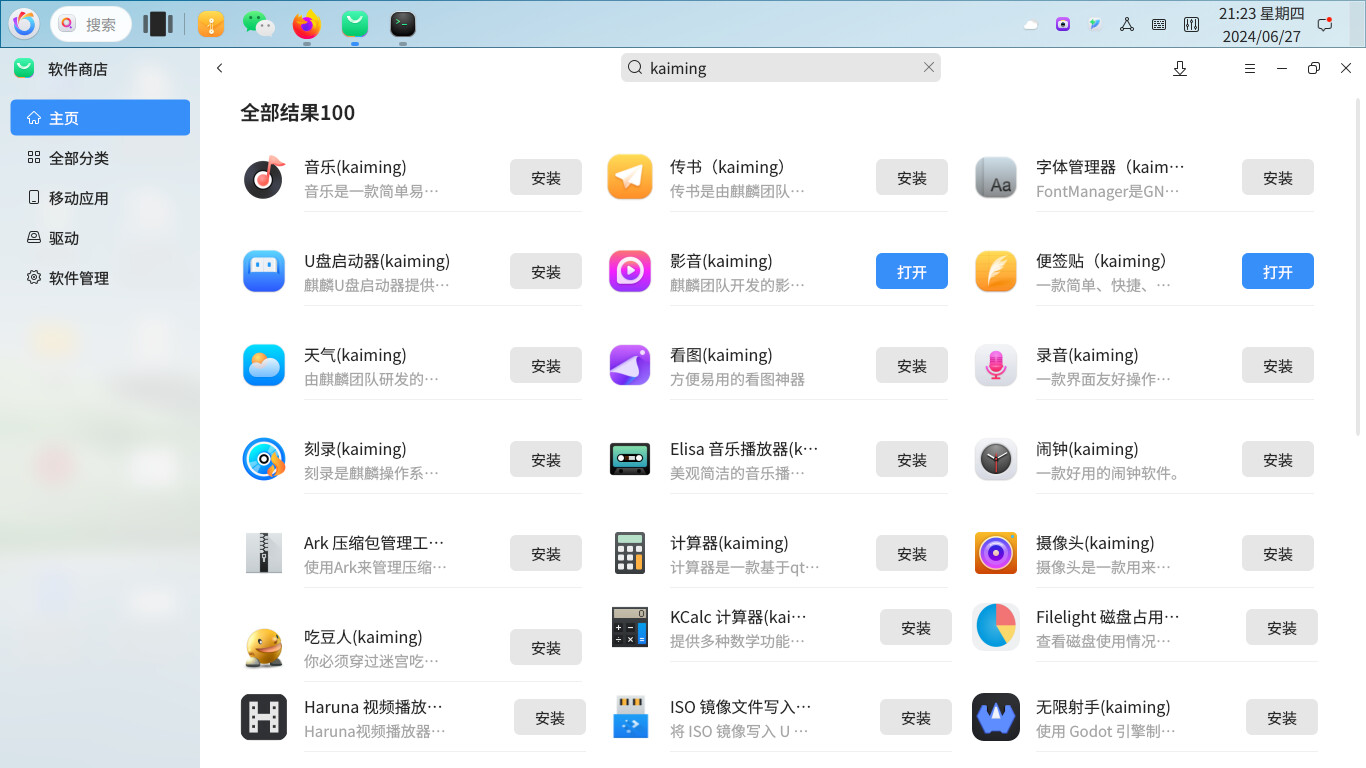This screenshot has width=1366, height=768.
Task: Install 无限射手(kaiming)
Action: [x=1282, y=718]
